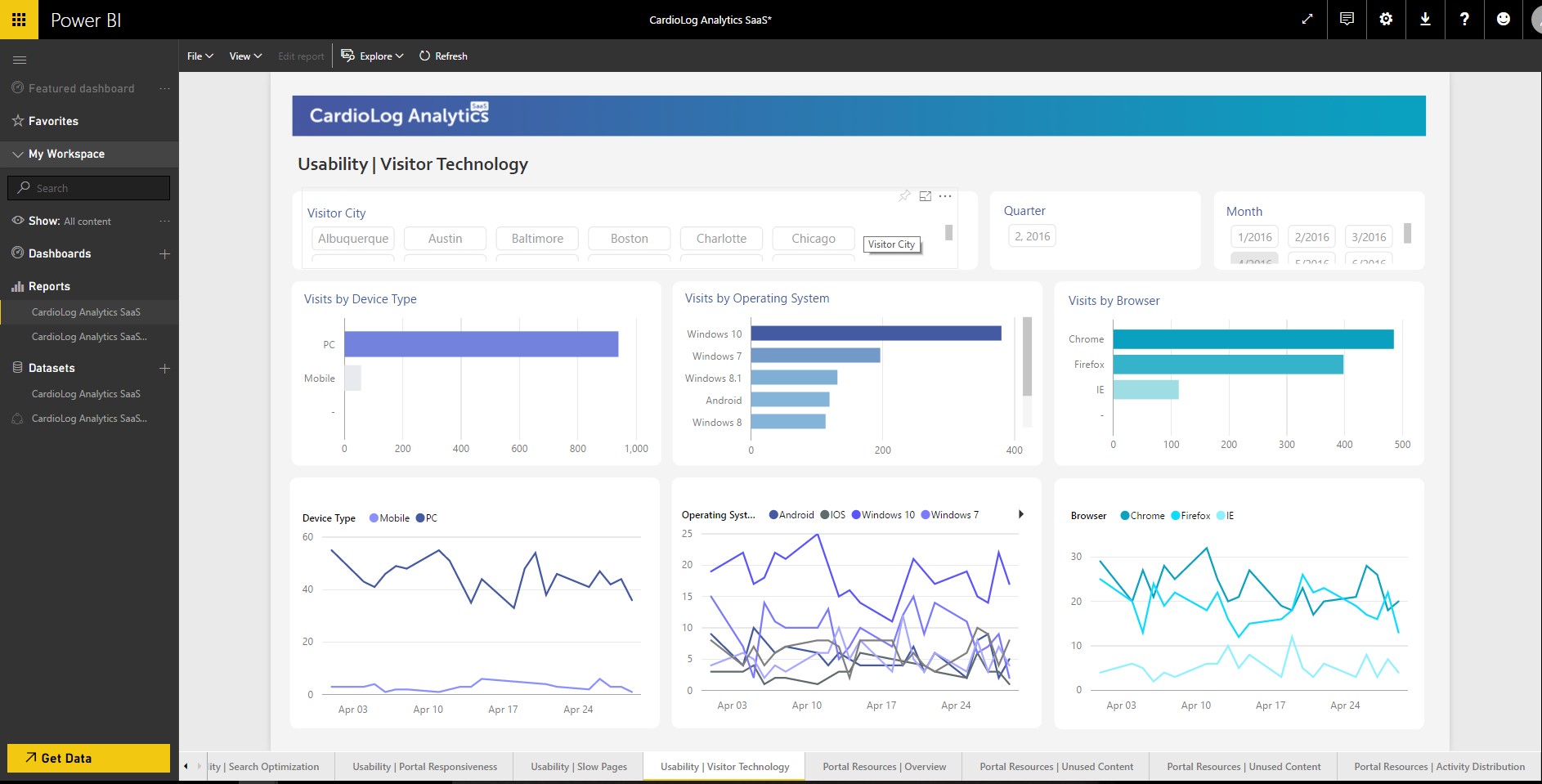
Task: Select 2/2016 in Month slicer
Action: coord(1311,237)
